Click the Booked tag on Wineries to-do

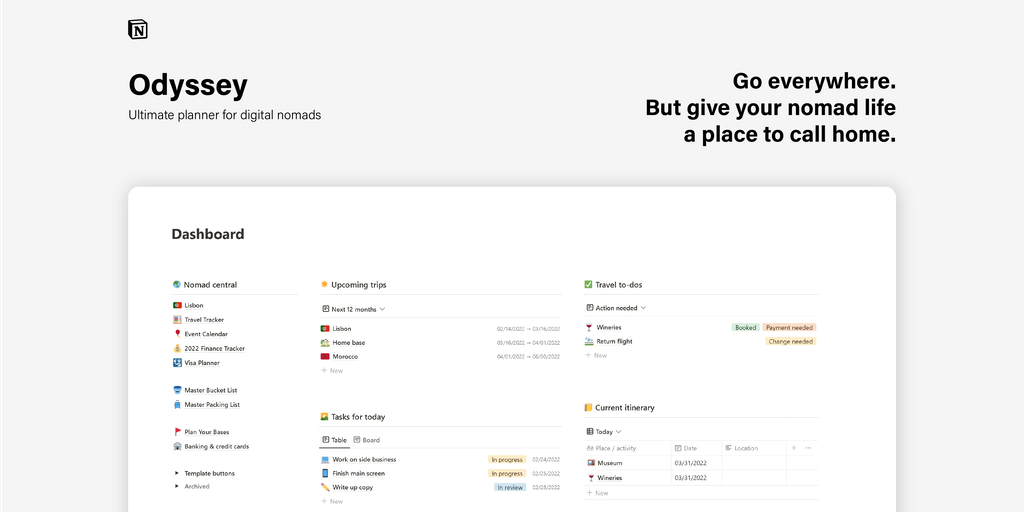click(x=745, y=327)
